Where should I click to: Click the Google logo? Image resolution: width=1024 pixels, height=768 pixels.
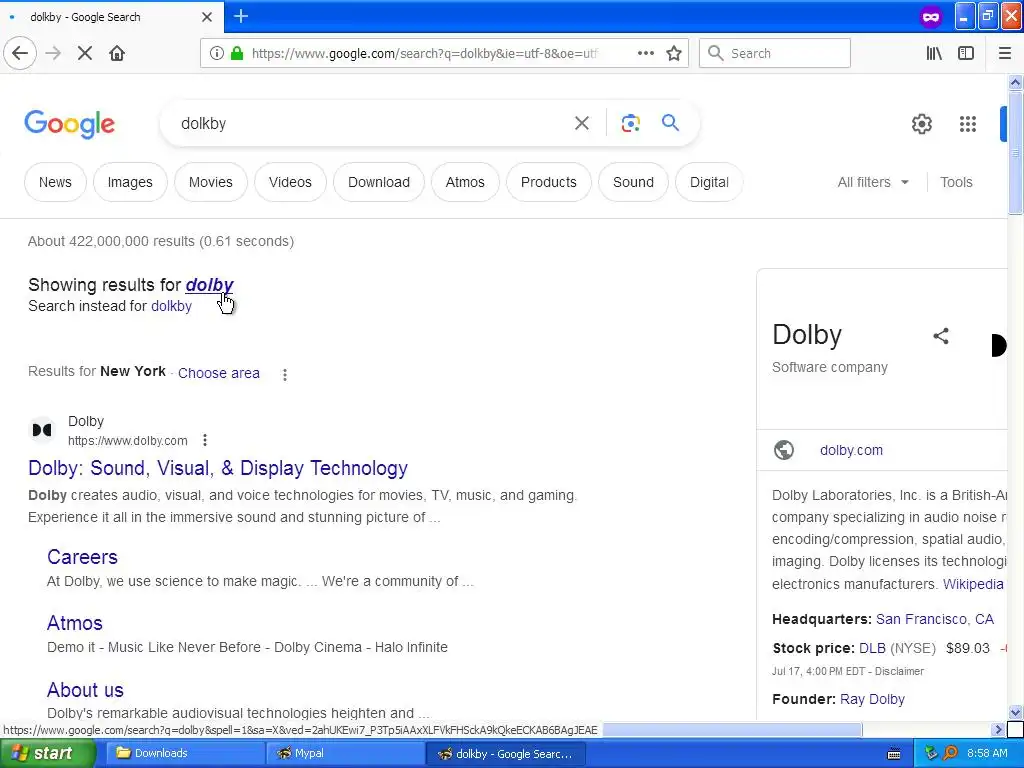pyautogui.click(x=69, y=124)
